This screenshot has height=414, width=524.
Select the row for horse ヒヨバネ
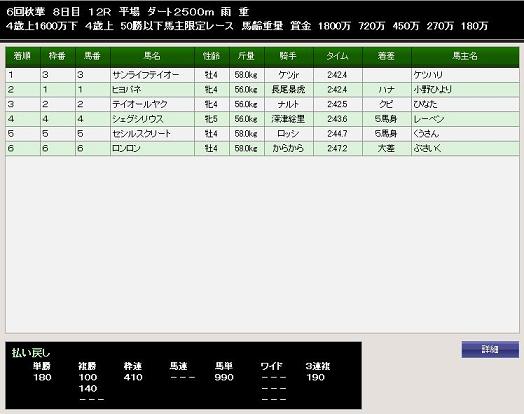(x=262, y=90)
